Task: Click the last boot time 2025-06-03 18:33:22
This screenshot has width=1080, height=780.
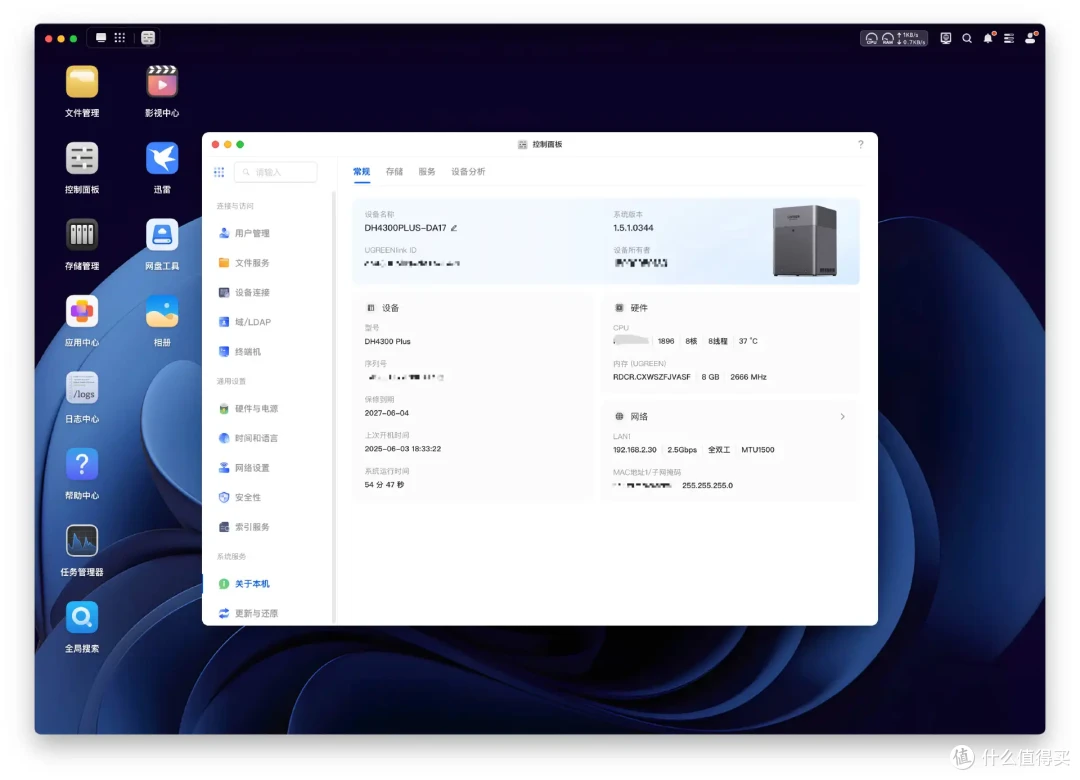Action: click(402, 449)
